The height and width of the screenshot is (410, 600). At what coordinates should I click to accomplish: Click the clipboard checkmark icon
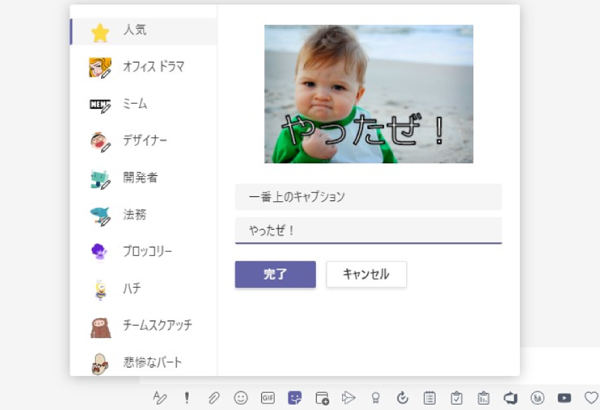457,398
